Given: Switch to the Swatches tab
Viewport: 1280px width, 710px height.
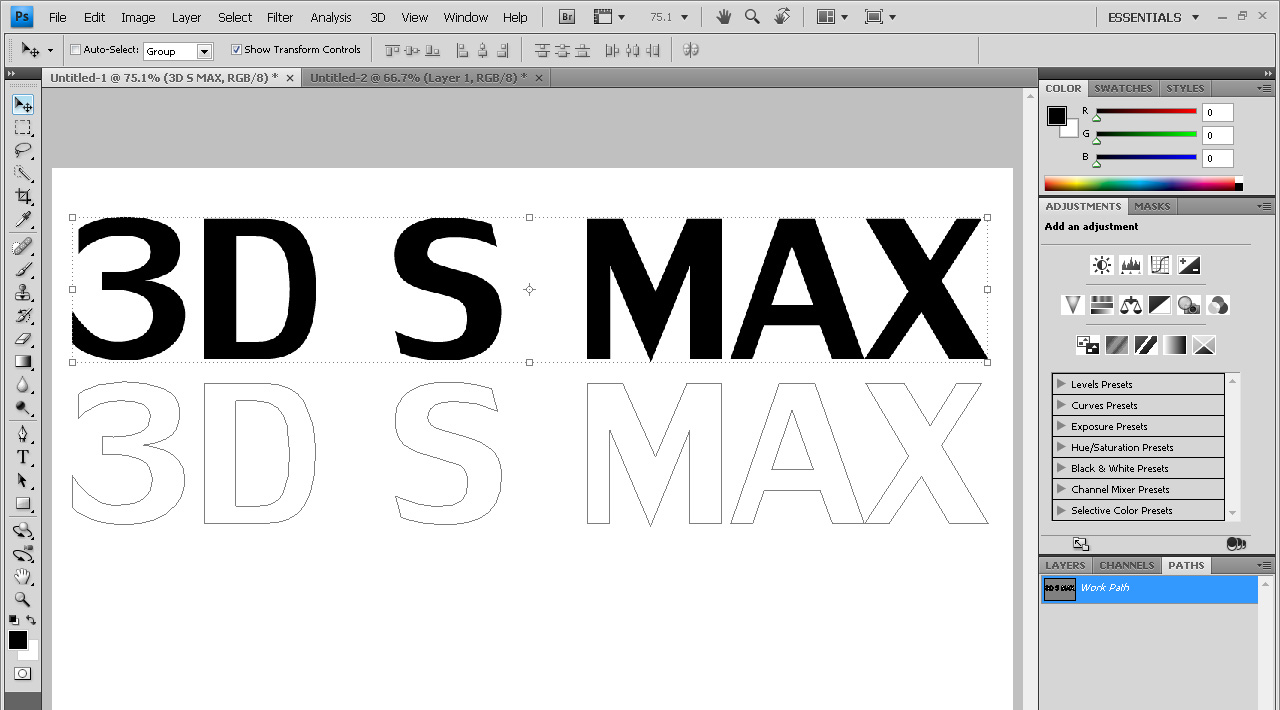Looking at the screenshot, I should coord(1123,88).
